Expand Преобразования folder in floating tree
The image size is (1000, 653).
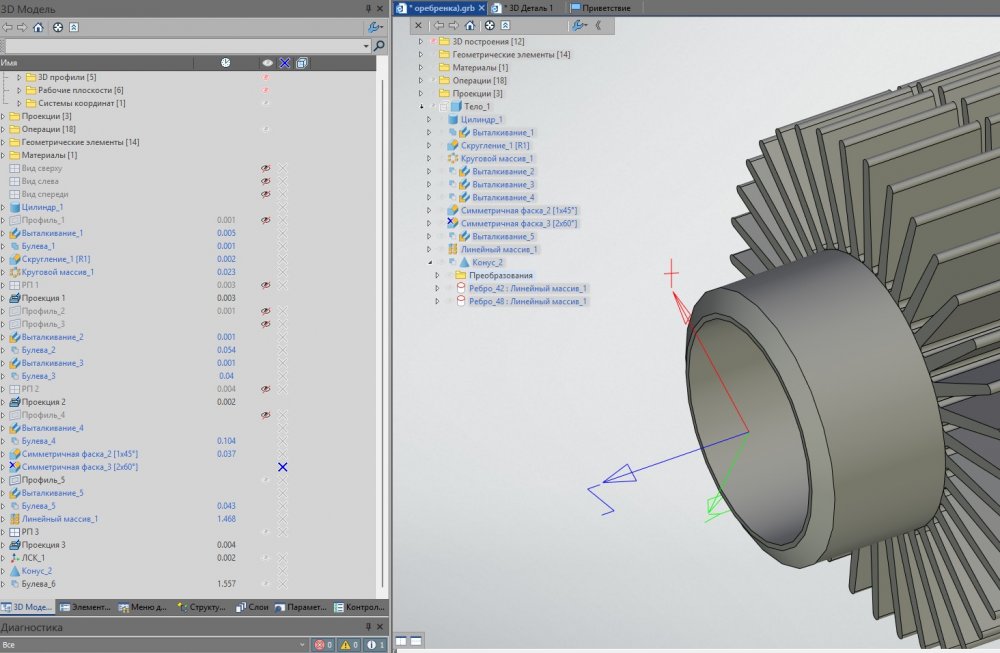tap(437, 275)
